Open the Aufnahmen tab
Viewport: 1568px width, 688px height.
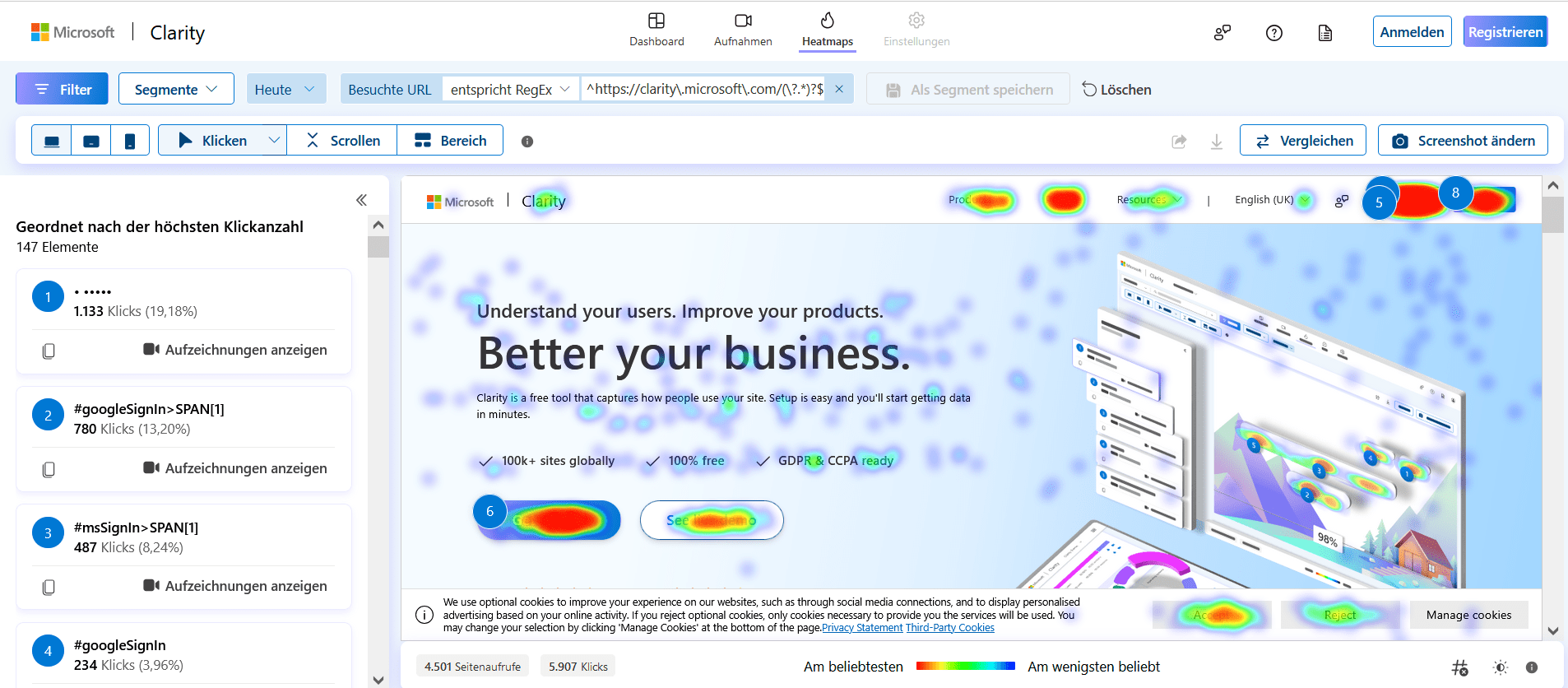click(x=743, y=30)
